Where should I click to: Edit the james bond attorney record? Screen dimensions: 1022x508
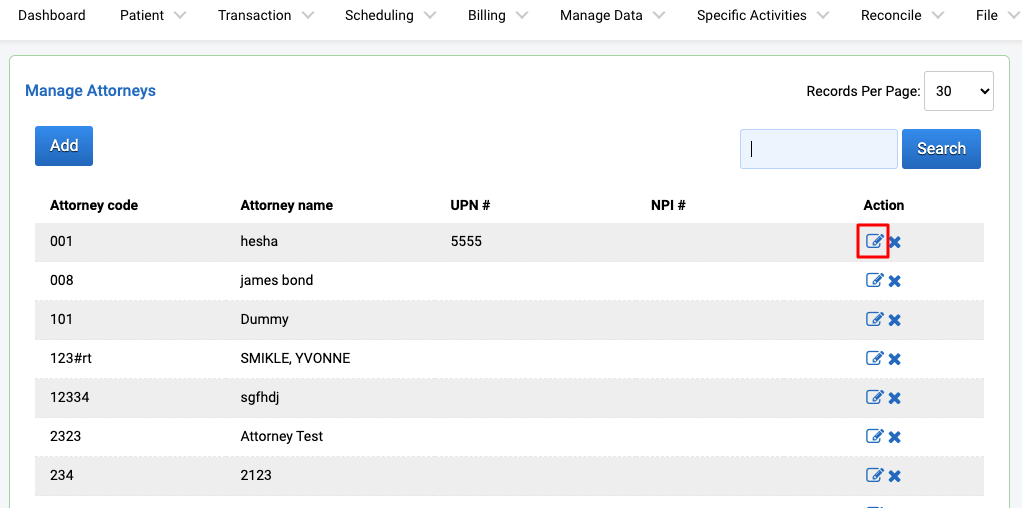pos(874,280)
